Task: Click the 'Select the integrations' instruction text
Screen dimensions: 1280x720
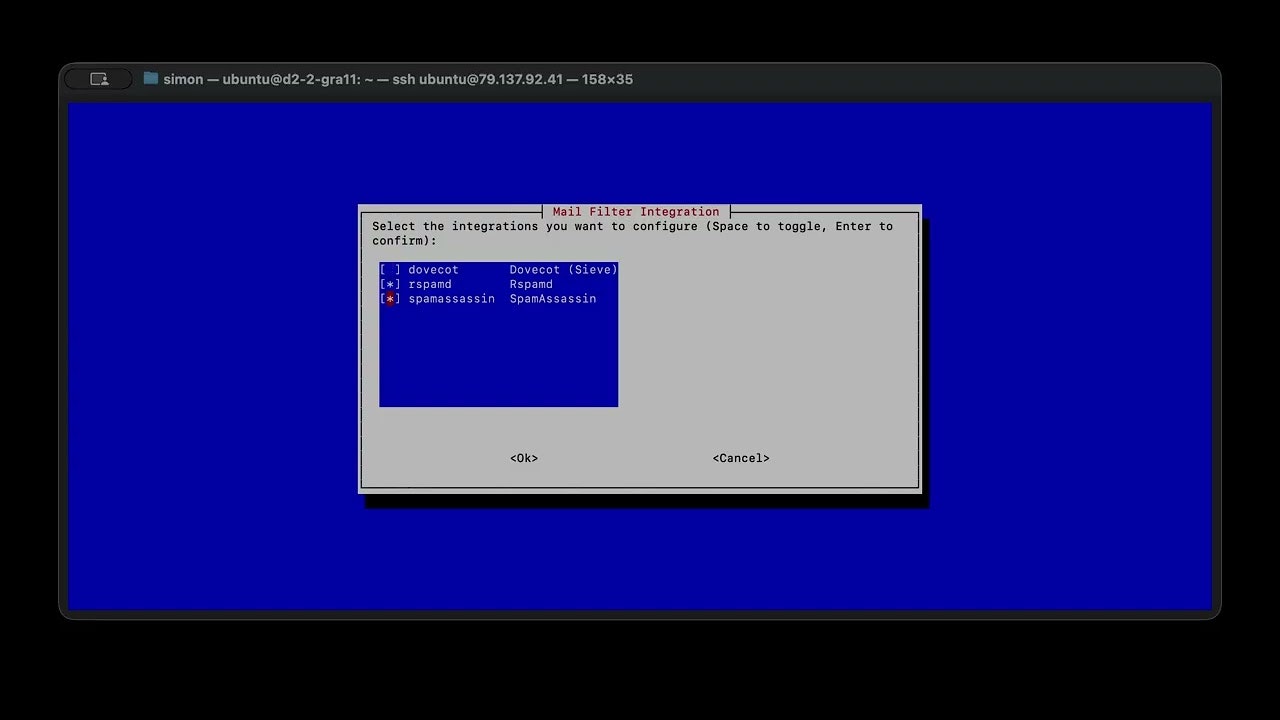Action: (632, 233)
